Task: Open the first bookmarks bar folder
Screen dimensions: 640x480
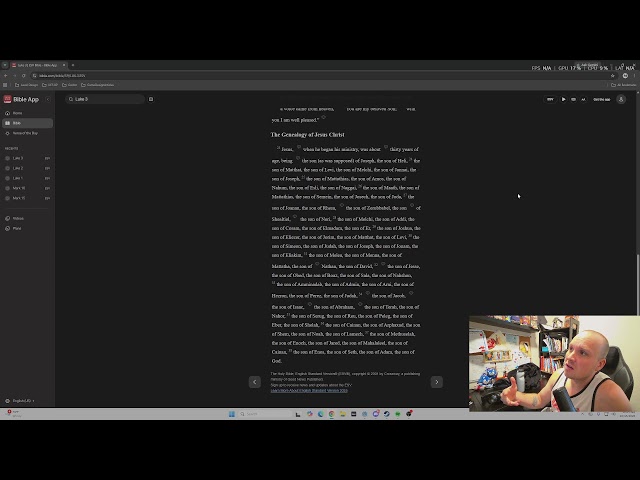Action: [27, 85]
